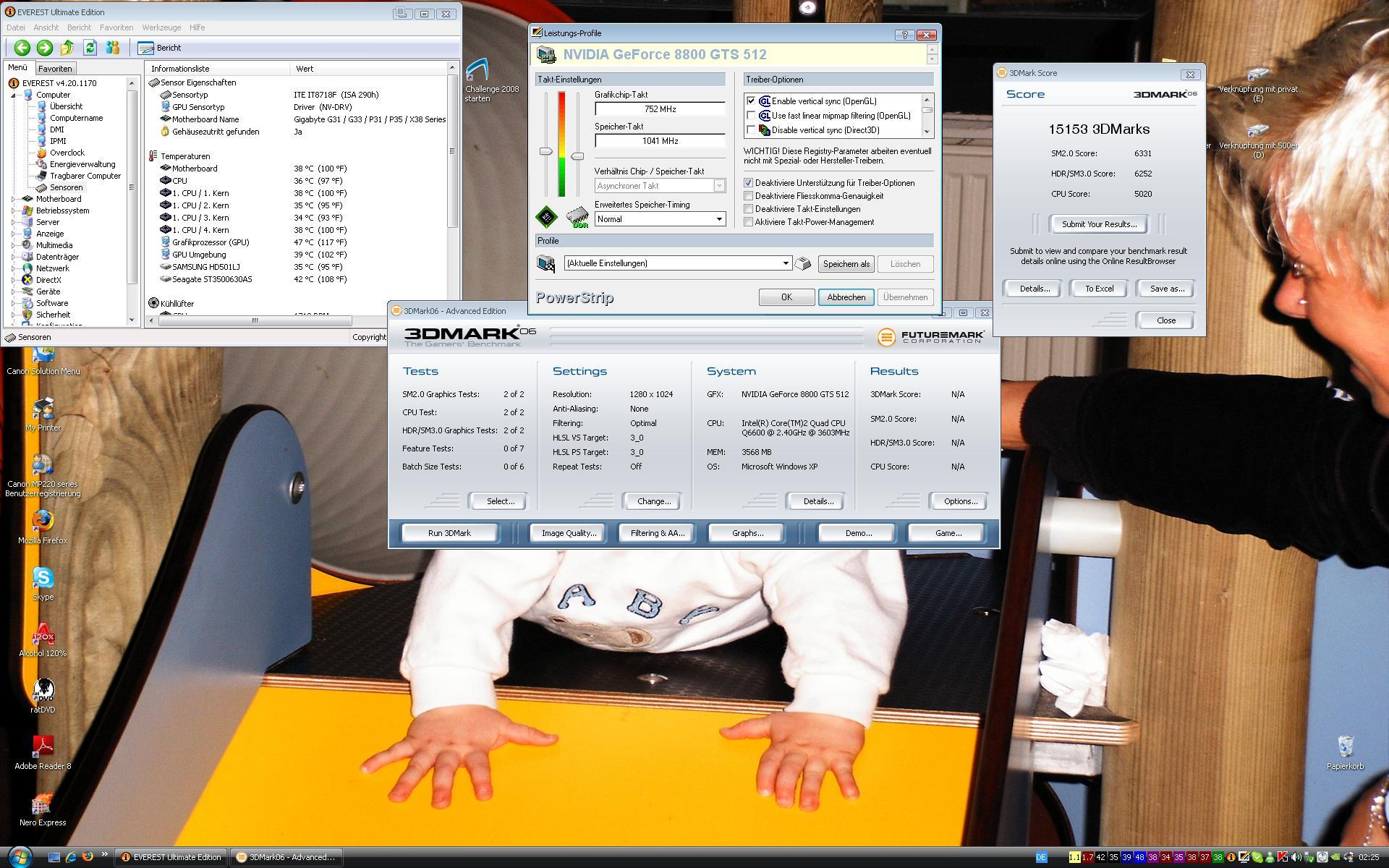Click the Grafikchip-Takt slider handle
The height and width of the screenshot is (868, 1389).
tap(546, 151)
